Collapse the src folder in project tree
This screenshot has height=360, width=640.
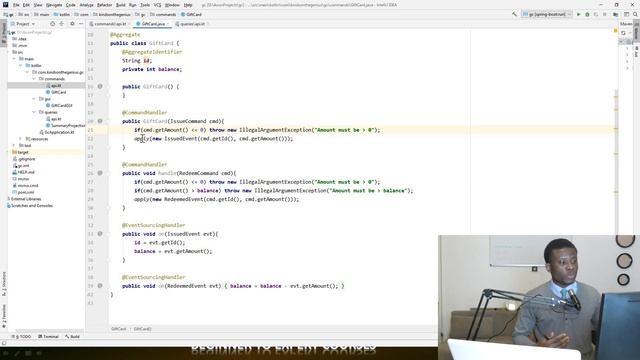pyautogui.click(x=8, y=52)
